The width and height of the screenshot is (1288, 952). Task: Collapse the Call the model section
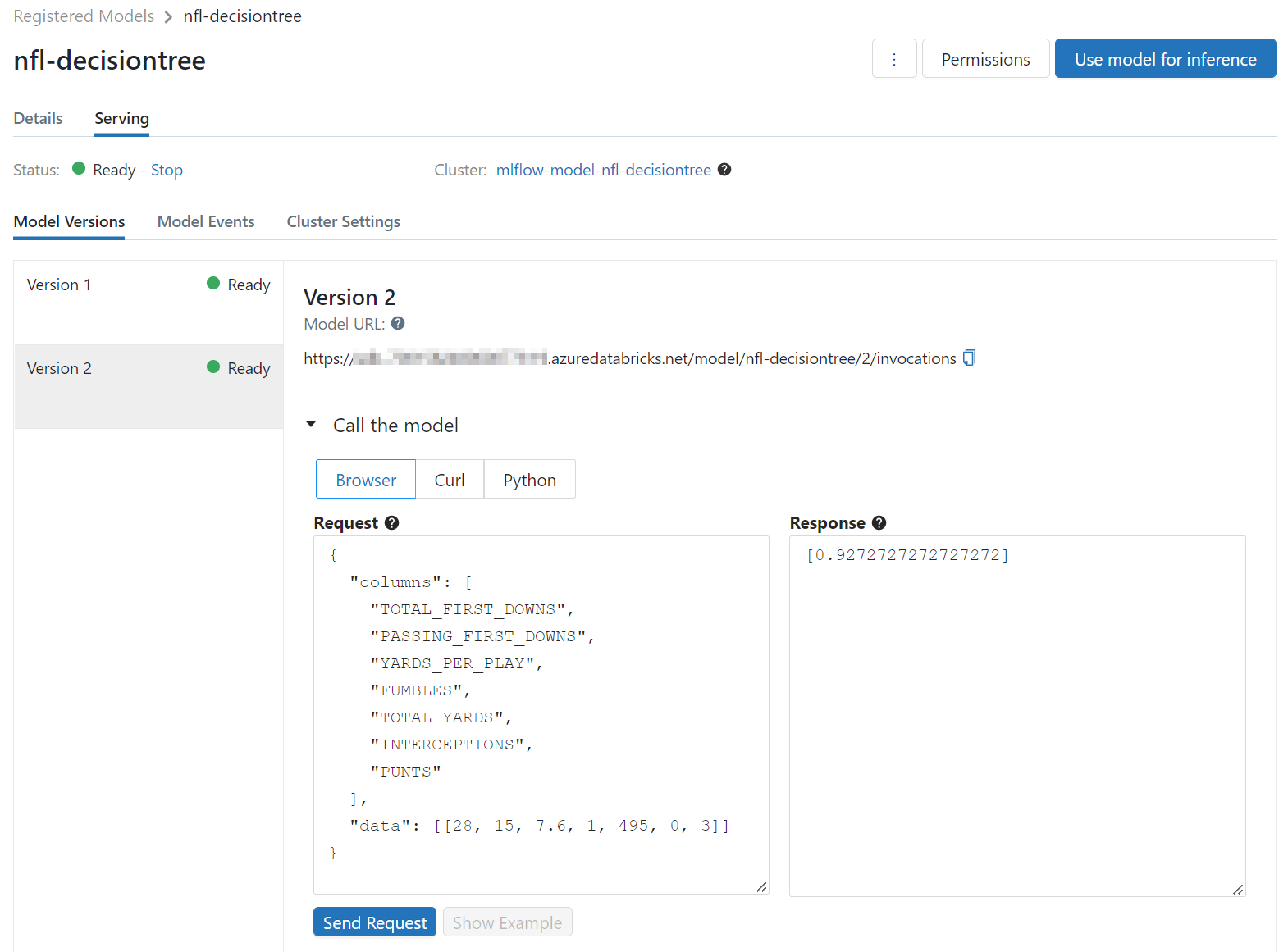[x=312, y=425]
